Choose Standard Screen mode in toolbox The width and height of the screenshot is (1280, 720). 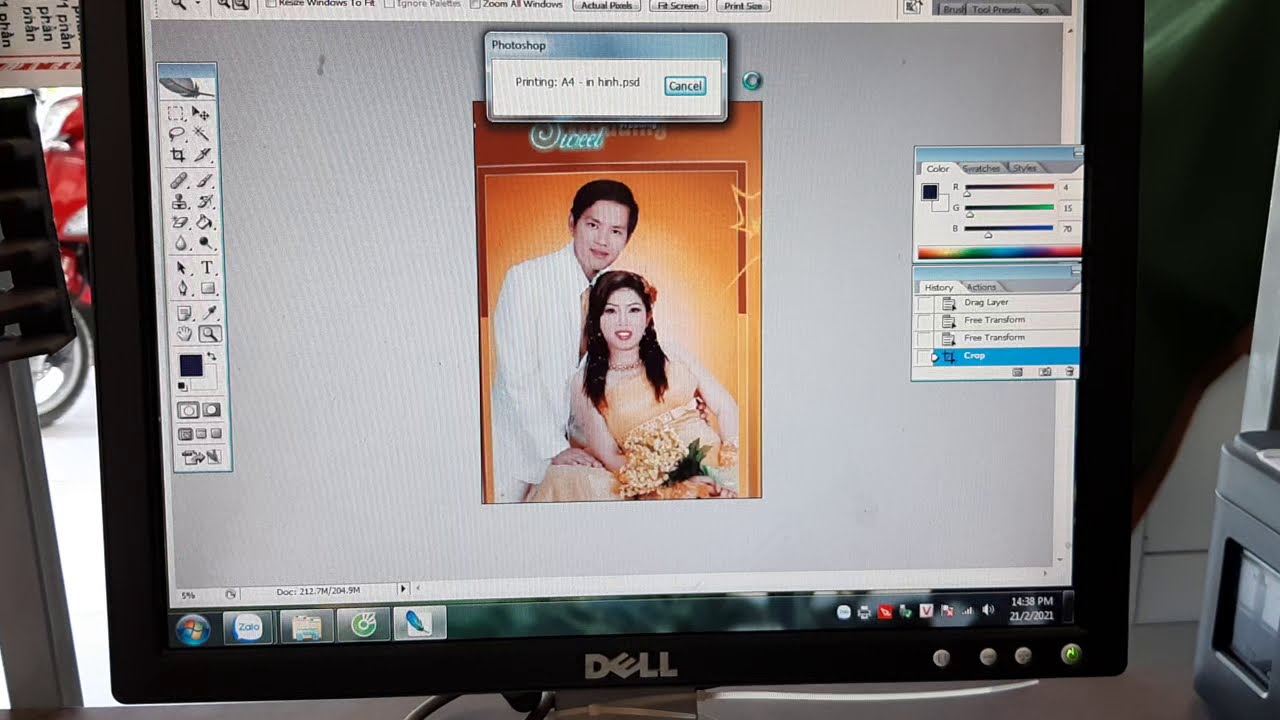(185, 434)
